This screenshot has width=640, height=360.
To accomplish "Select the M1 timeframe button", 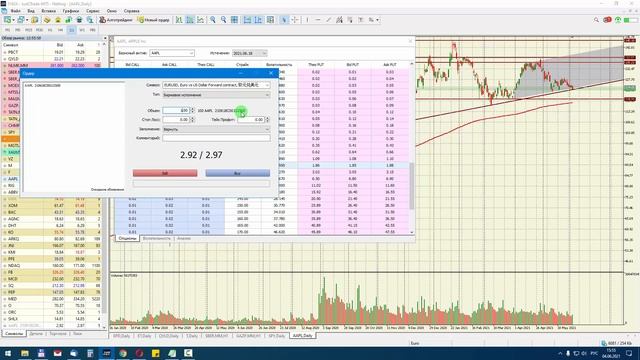I will (x=7, y=30).
